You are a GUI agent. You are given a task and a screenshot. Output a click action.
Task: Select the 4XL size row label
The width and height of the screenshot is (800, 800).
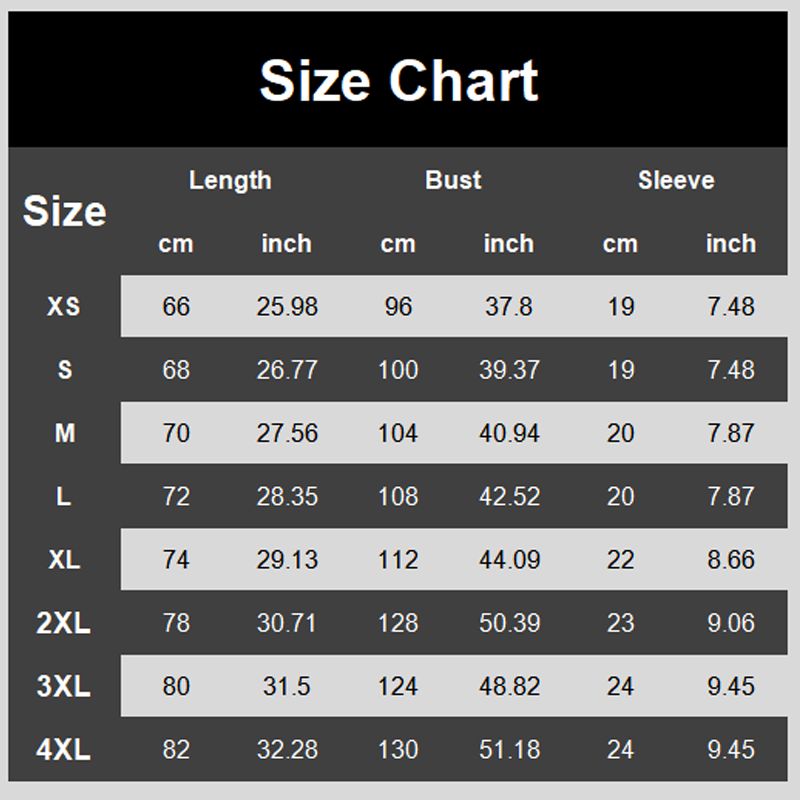pyautogui.click(x=63, y=749)
